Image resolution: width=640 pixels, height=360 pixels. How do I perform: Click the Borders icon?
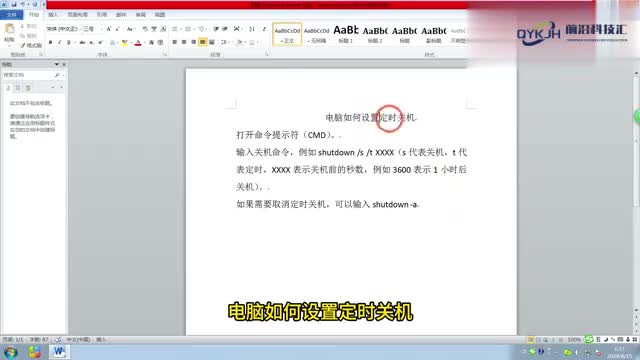253,42
